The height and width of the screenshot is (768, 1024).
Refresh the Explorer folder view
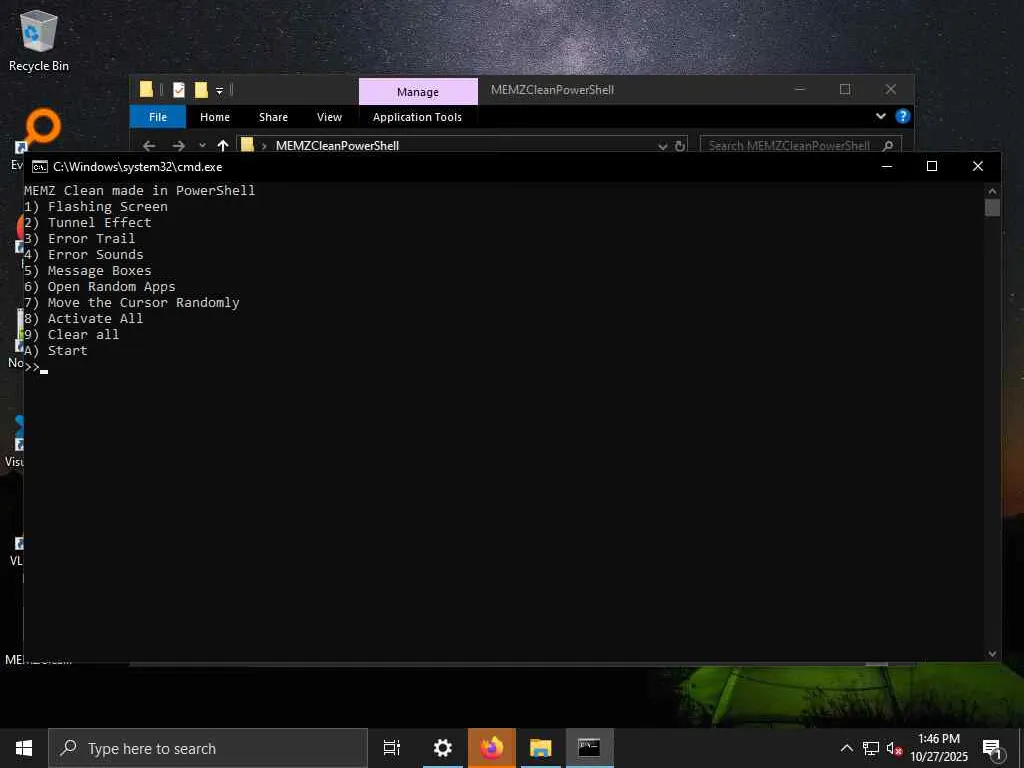680,146
